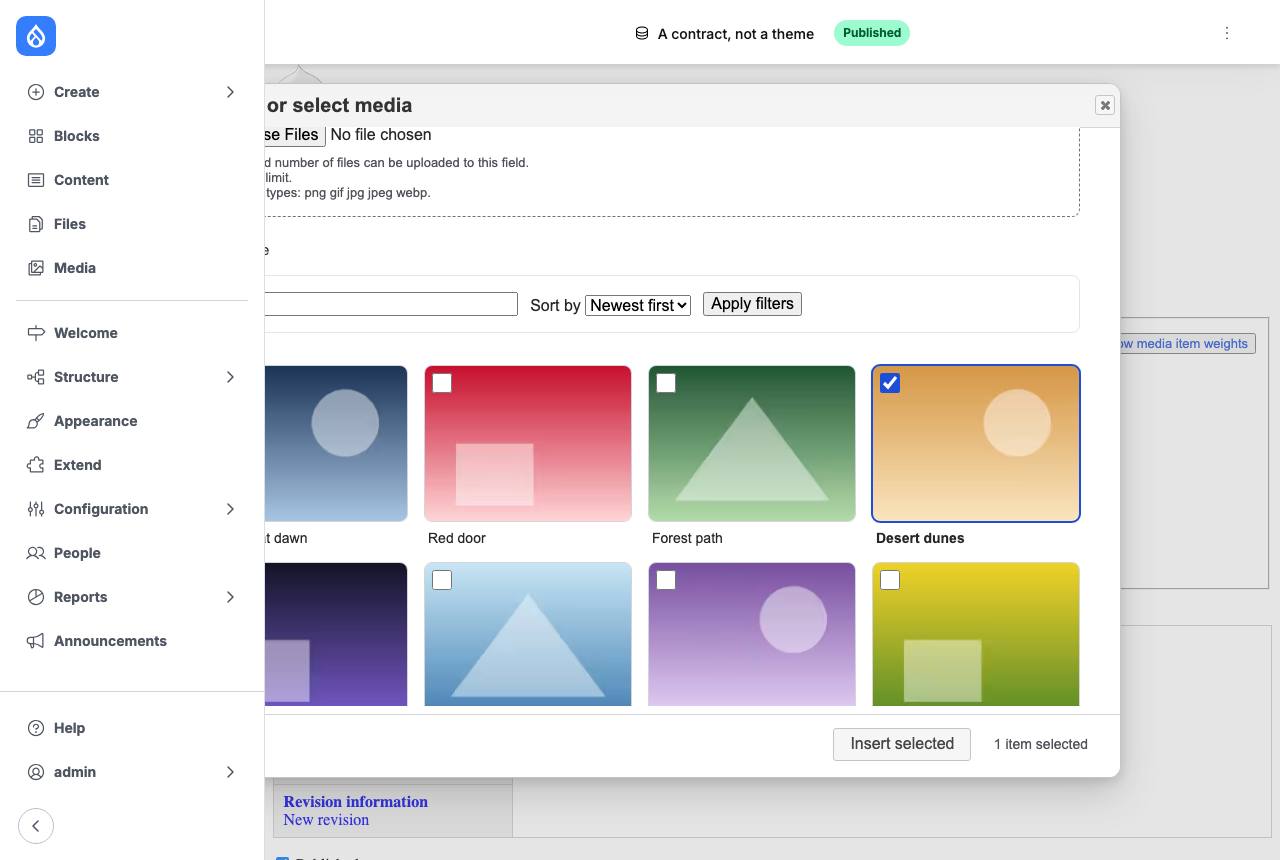Click the search name text field
1280x860 pixels.
(391, 304)
